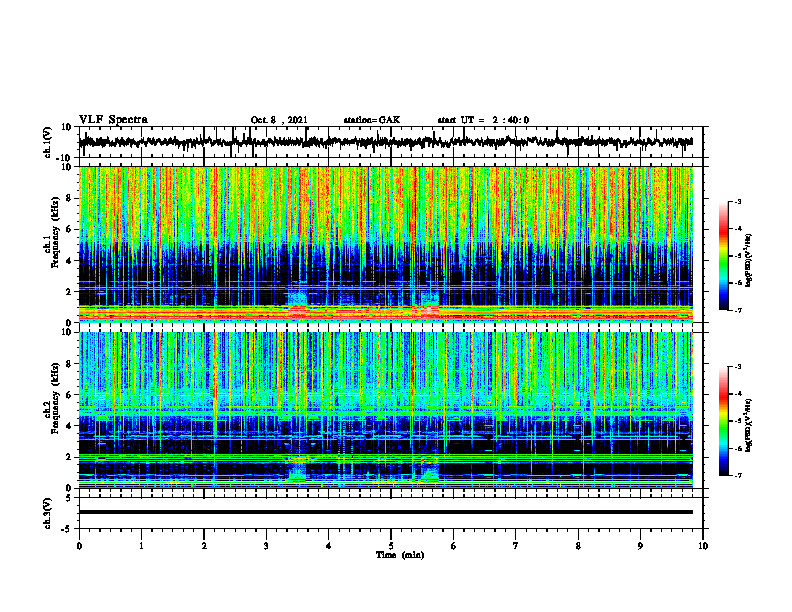Click "4" on ch.2 frequency axis
The image size is (792, 612).
click(x=69, y=427)
